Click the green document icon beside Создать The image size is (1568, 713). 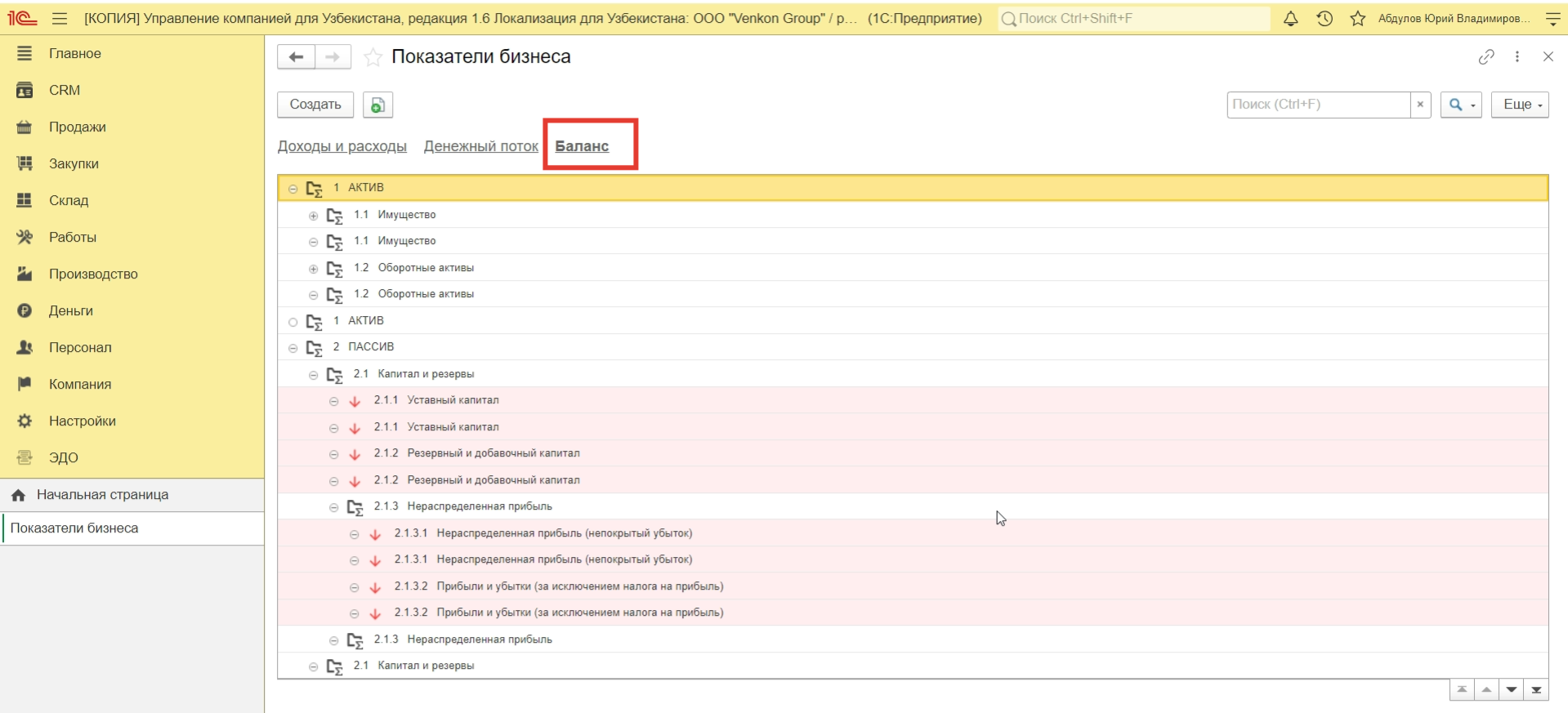click(x=377, y=105)
